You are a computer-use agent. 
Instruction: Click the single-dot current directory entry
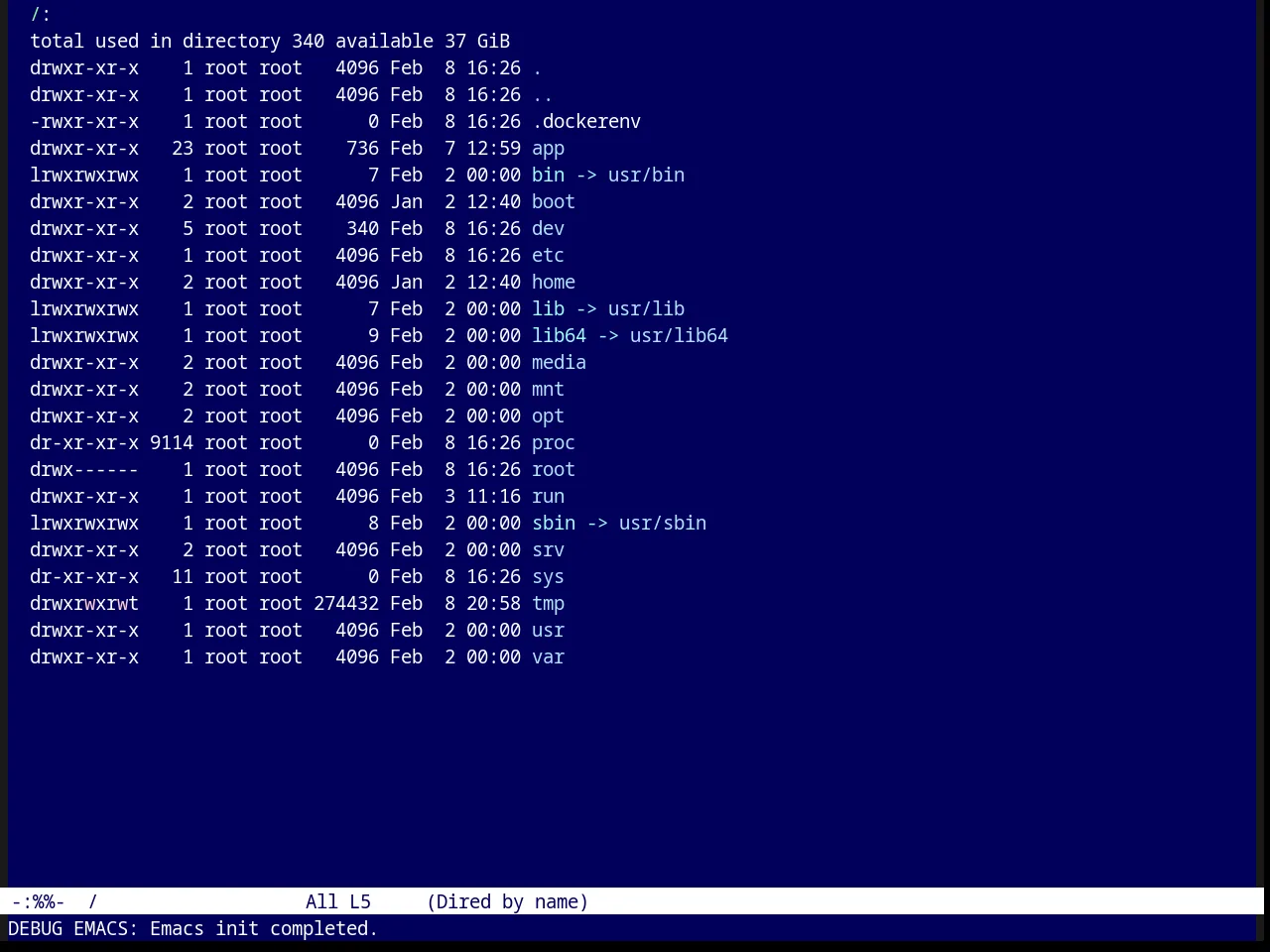tap(537, 68)
